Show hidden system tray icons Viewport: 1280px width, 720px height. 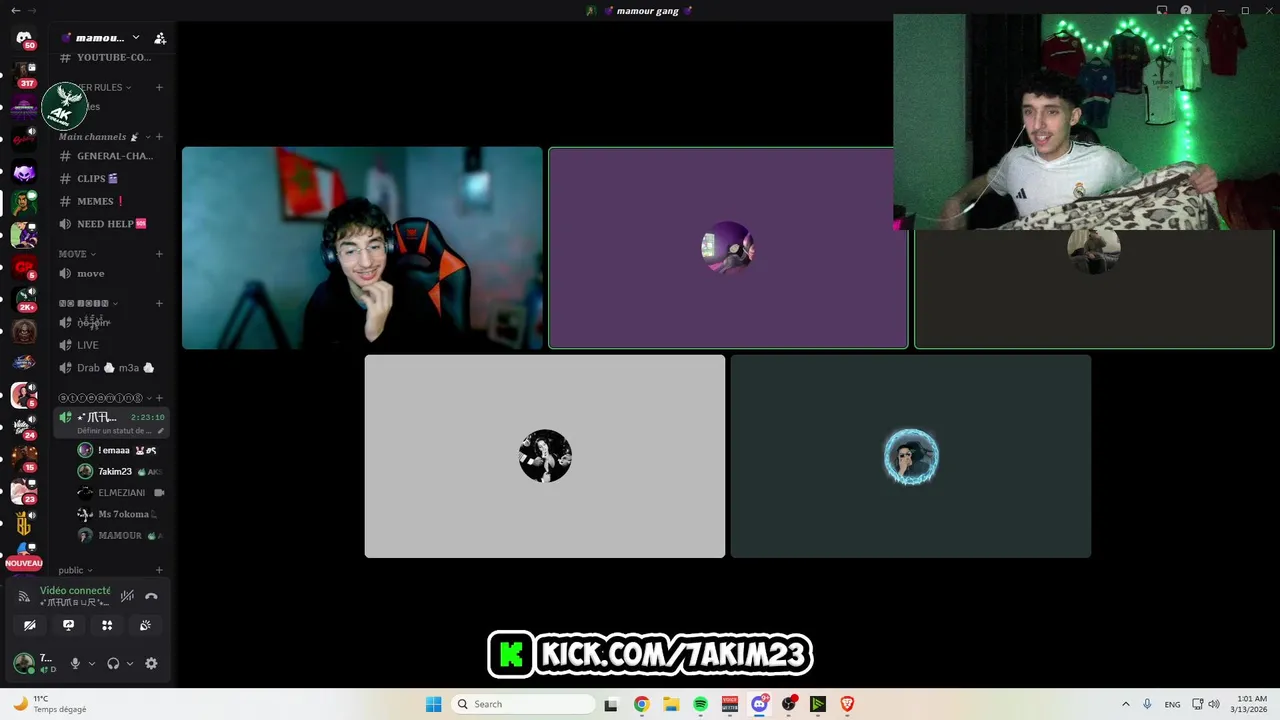coord(1125,704)
